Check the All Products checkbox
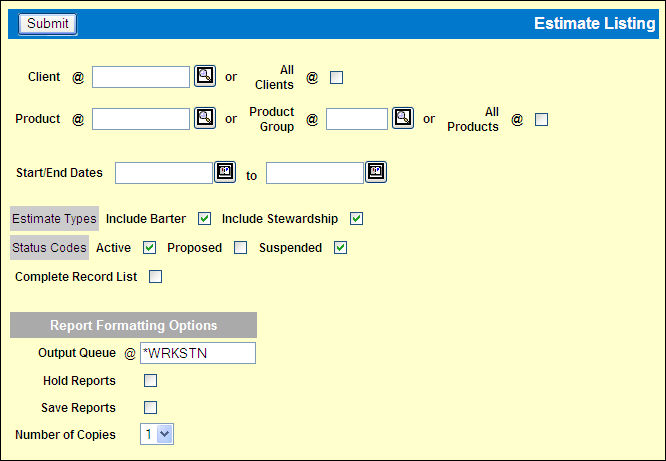 tap(542, 120)
